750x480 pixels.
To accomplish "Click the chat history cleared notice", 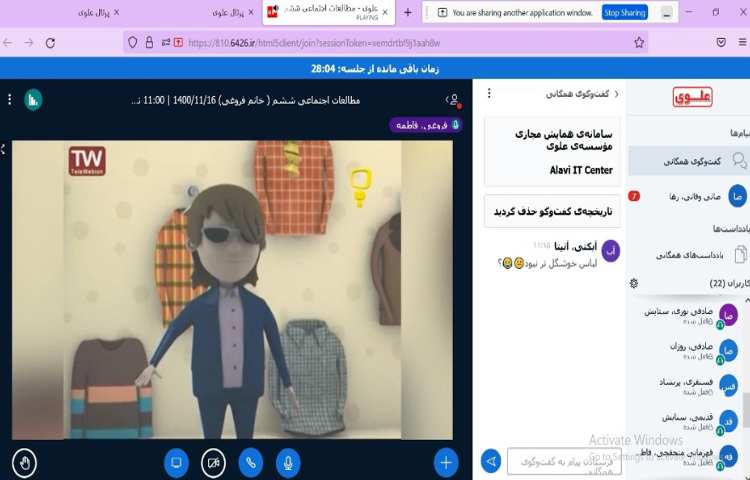I will (552, 211).
